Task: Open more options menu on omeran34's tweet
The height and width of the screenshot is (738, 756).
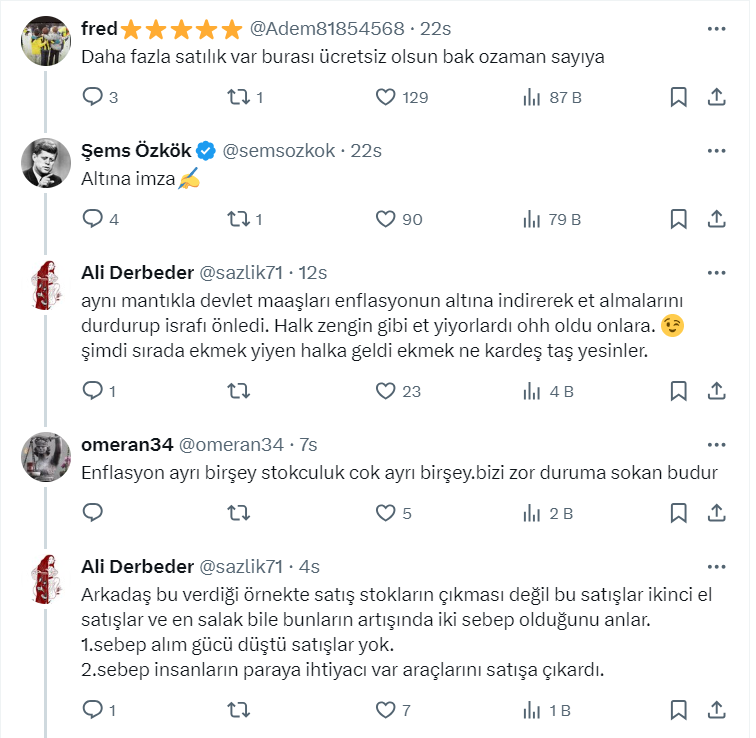Action: [x=716, y=444]
